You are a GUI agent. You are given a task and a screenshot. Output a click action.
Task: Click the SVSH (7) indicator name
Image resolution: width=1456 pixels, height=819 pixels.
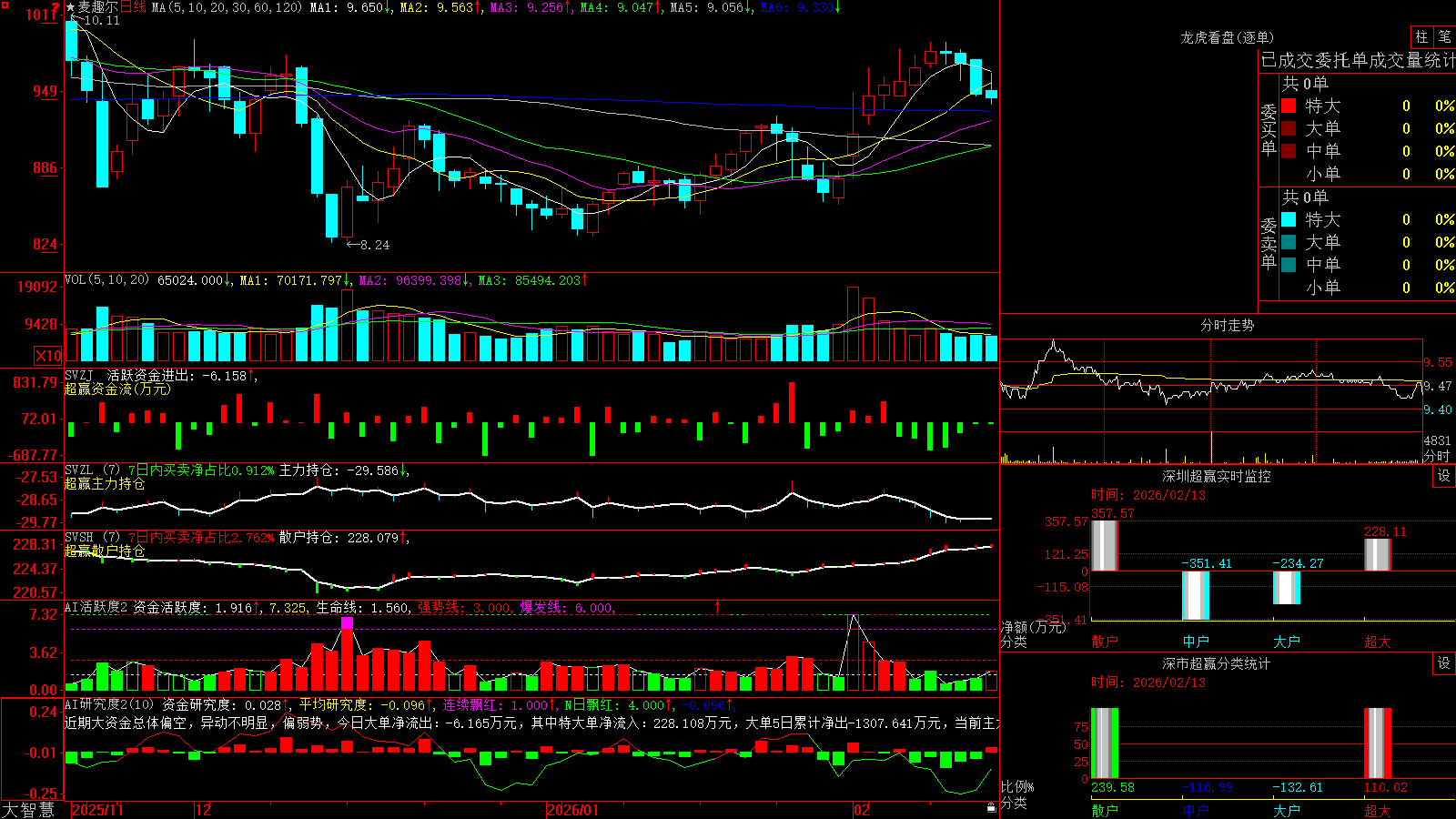coord(92,538)
